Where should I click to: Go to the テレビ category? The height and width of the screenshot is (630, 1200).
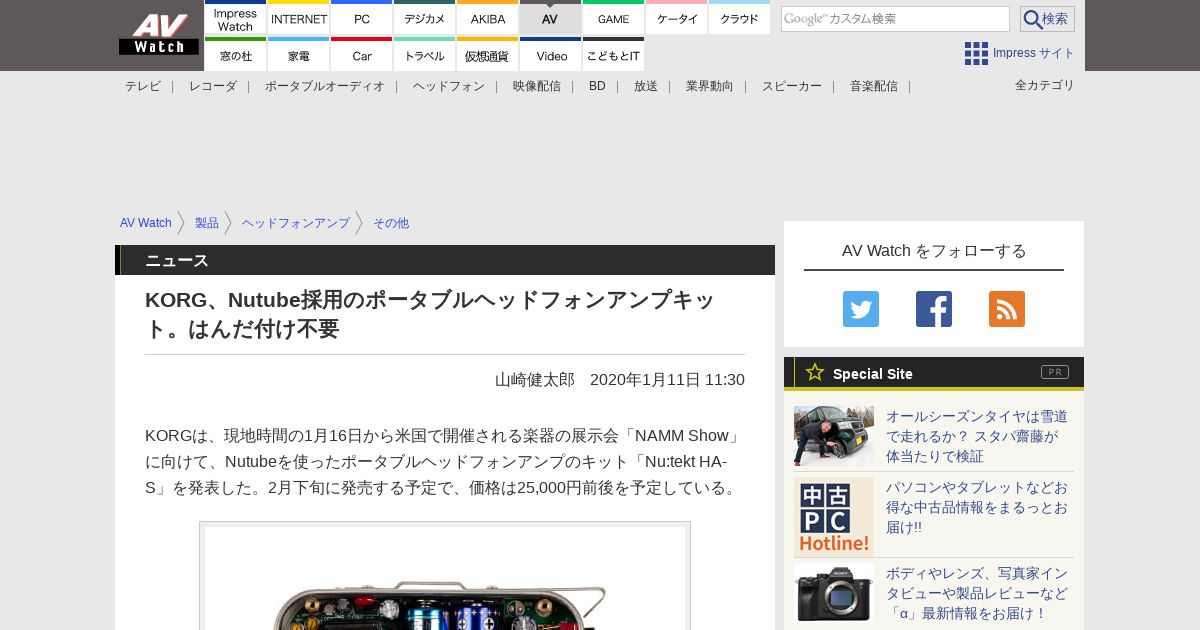143,86
